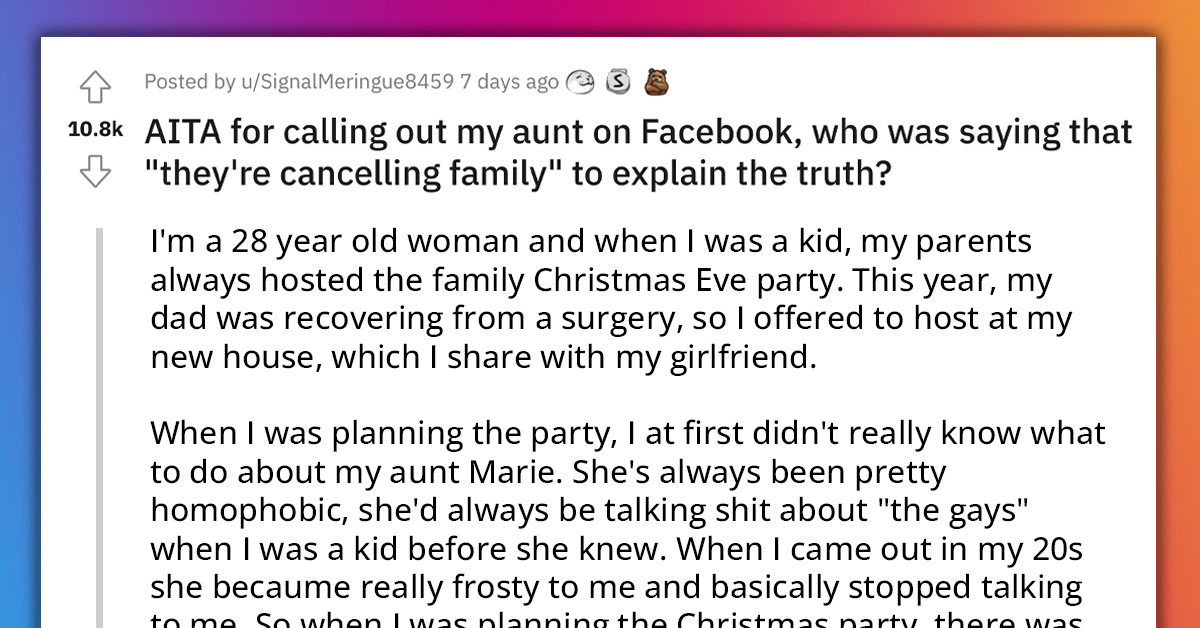Click the face award icon beside the timestamp

tap(581, 83)
